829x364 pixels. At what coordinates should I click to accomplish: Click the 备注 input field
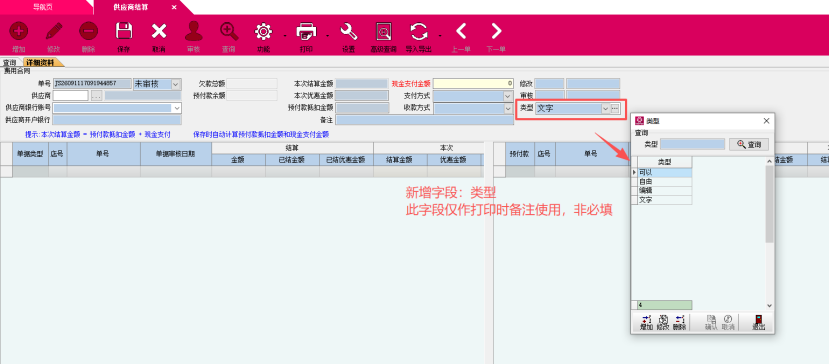point(425,120)
